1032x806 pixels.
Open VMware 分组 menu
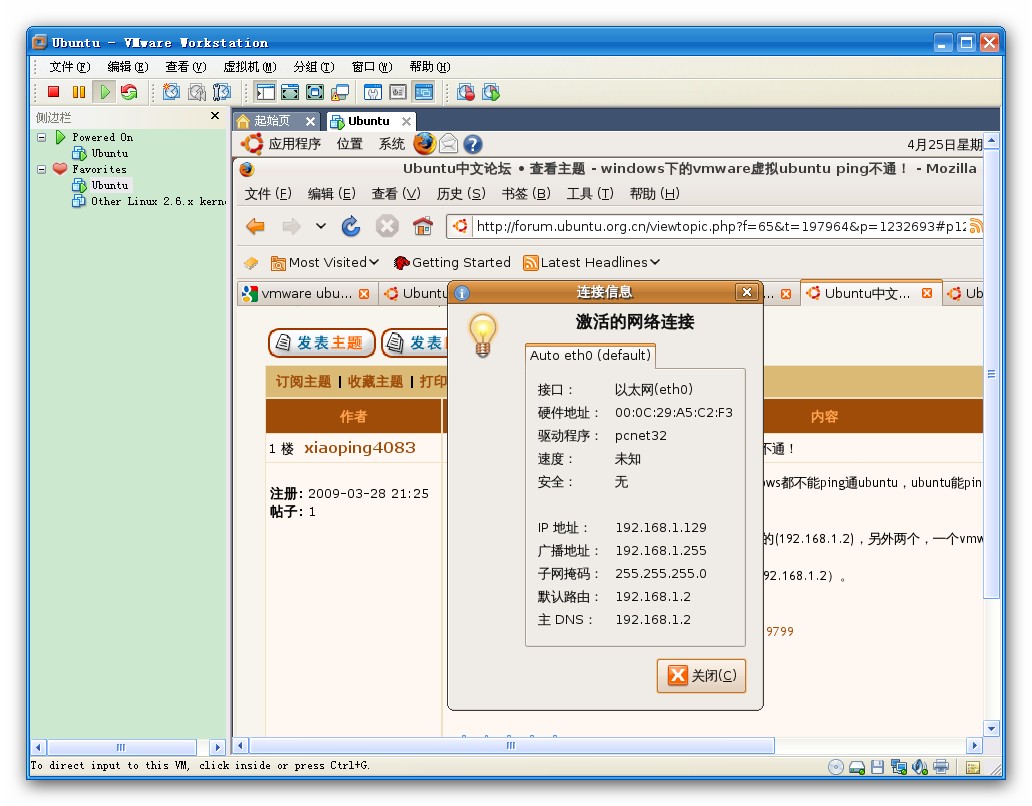(x=314, y=66)
